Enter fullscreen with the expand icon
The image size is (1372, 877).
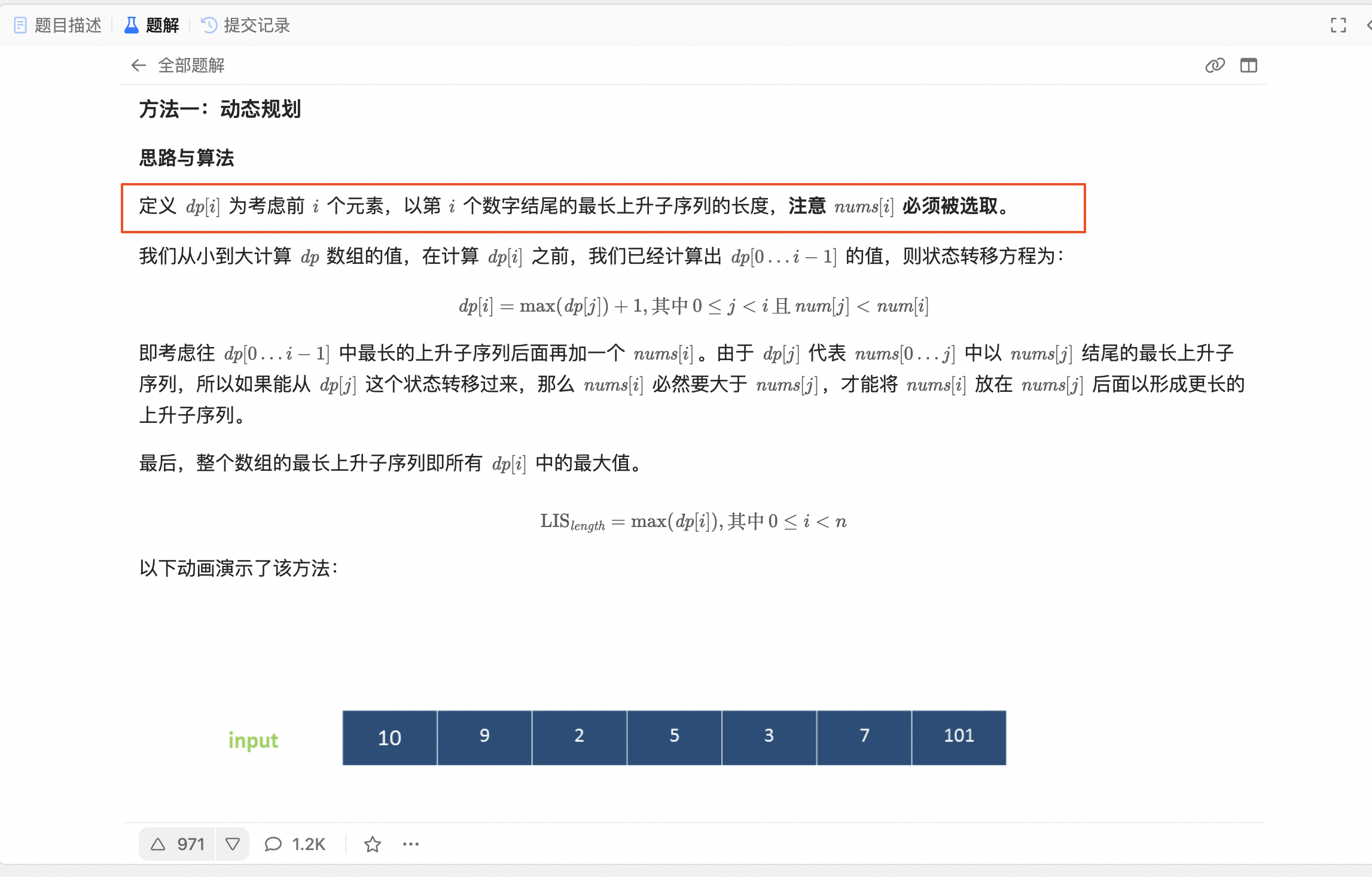pyautogui.click(x=1338, y=26)
